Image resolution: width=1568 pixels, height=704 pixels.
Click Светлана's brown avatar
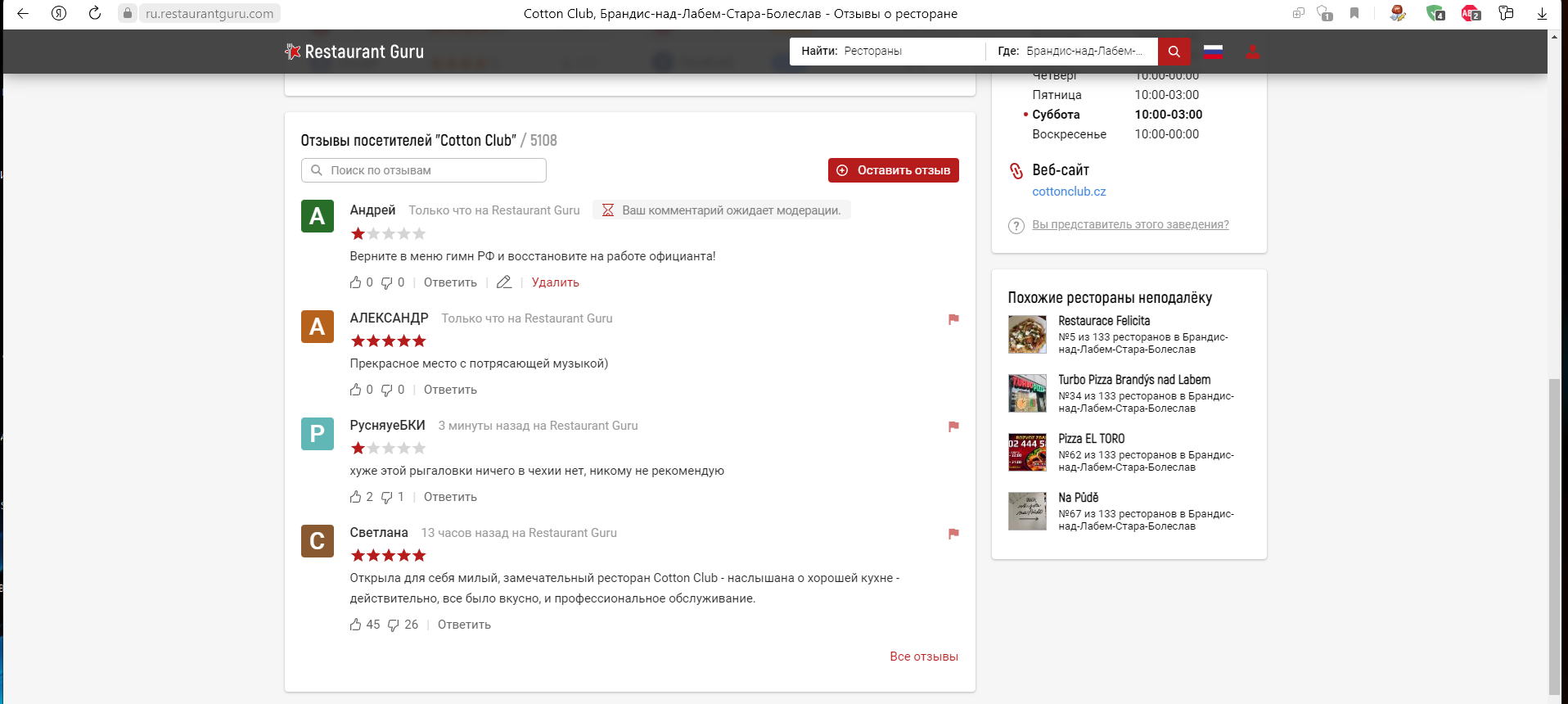tap(318, 541)
